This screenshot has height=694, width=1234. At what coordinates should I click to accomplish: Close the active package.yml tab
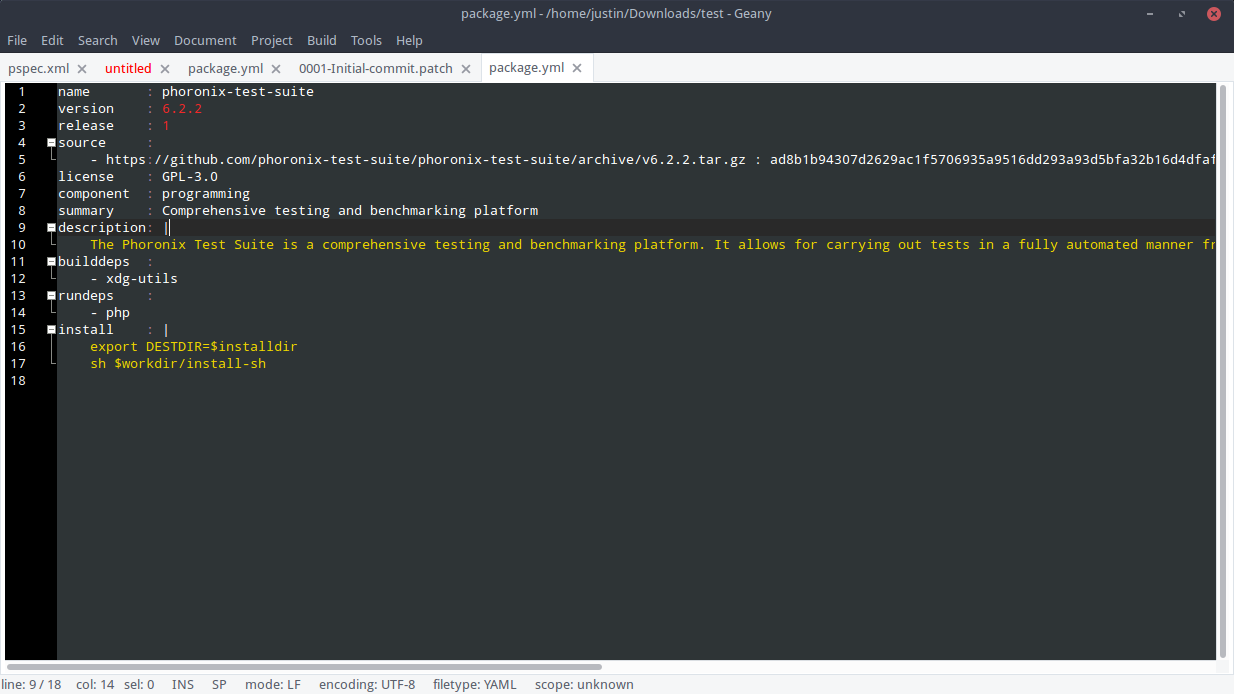pyautogui.click(x=577, y=68)
